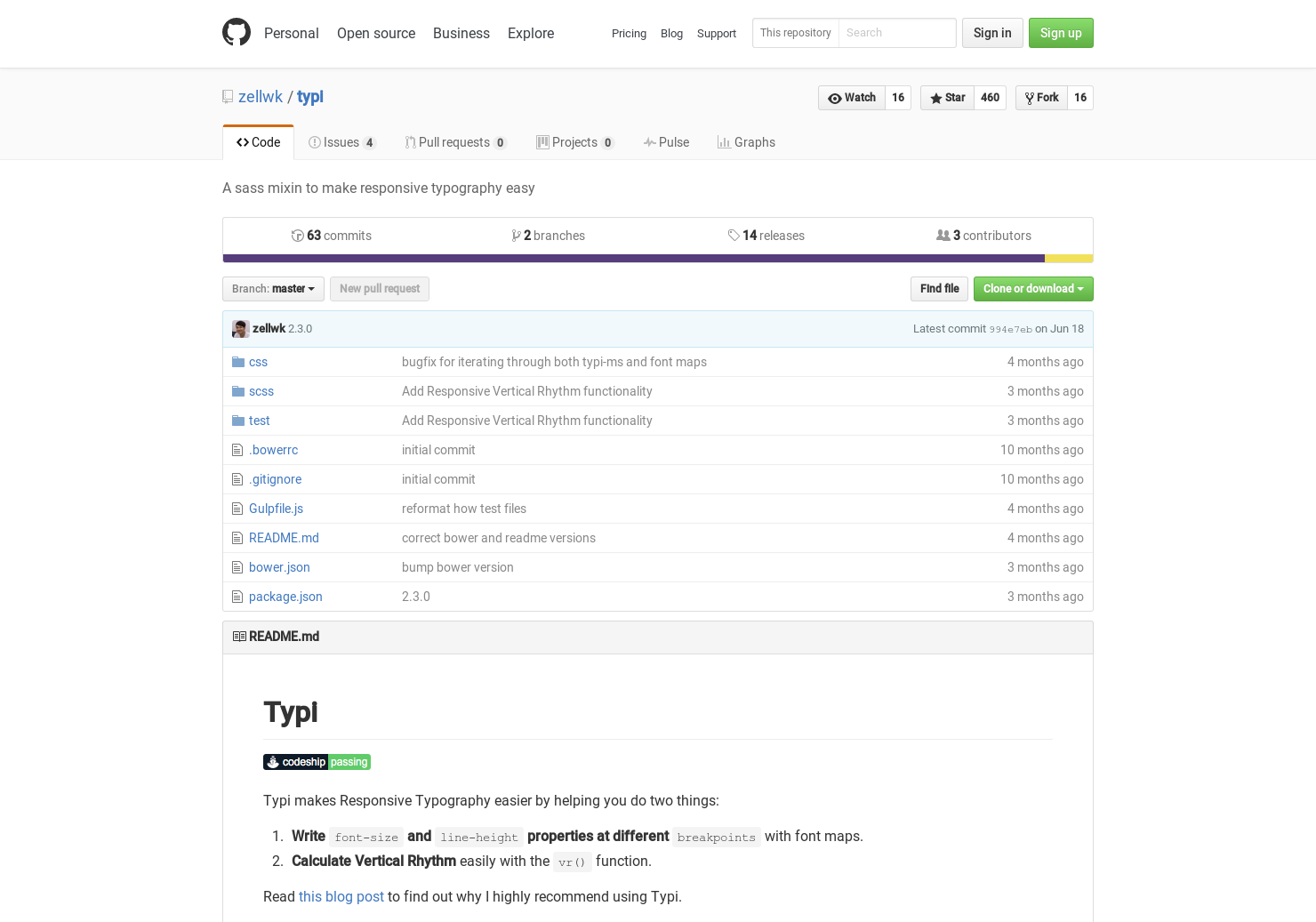1316x922 pixels.
Task: Click the .bowerrc file icon
Action: 237,450
